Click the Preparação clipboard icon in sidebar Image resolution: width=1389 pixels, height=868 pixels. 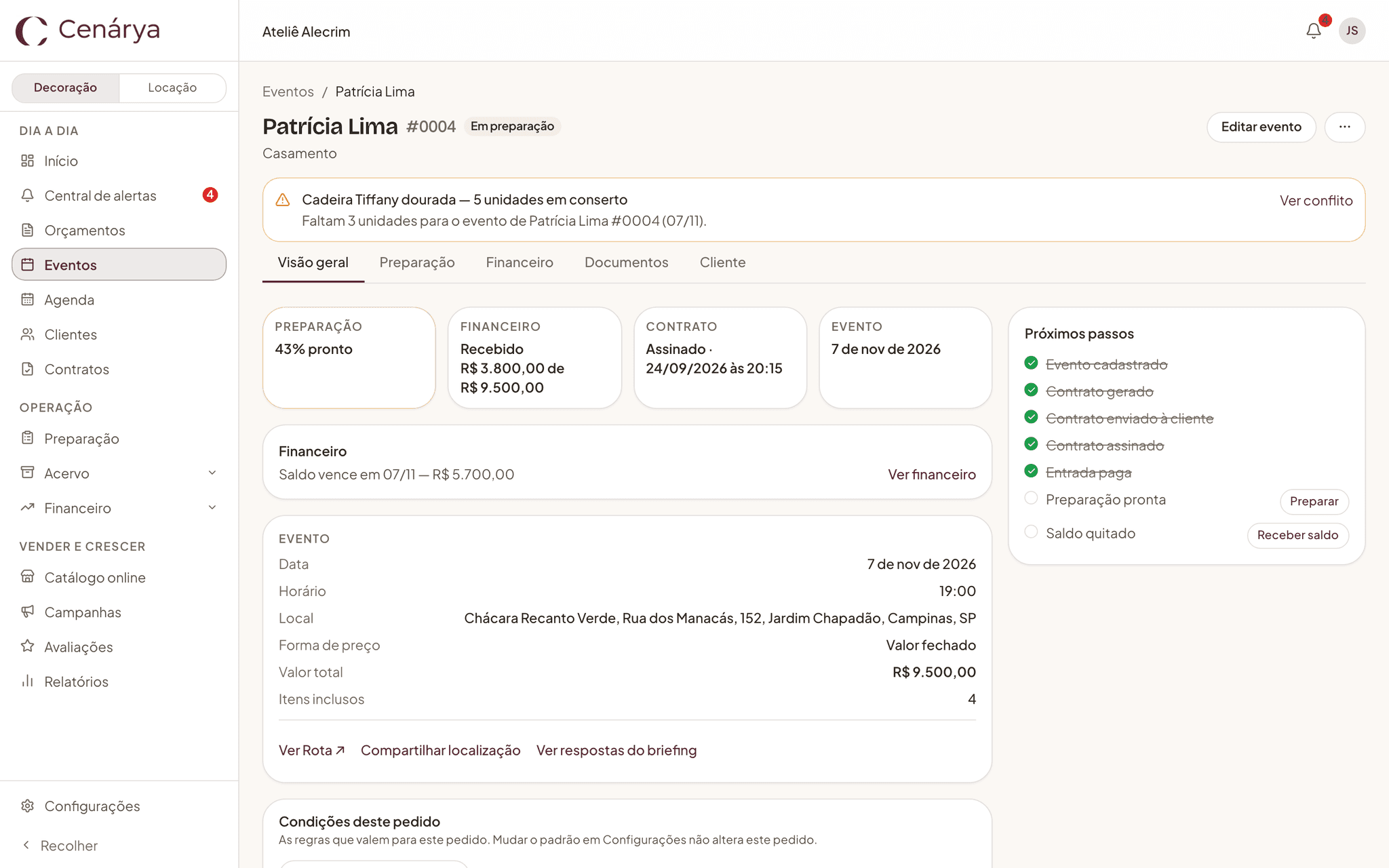click(27, 438)
